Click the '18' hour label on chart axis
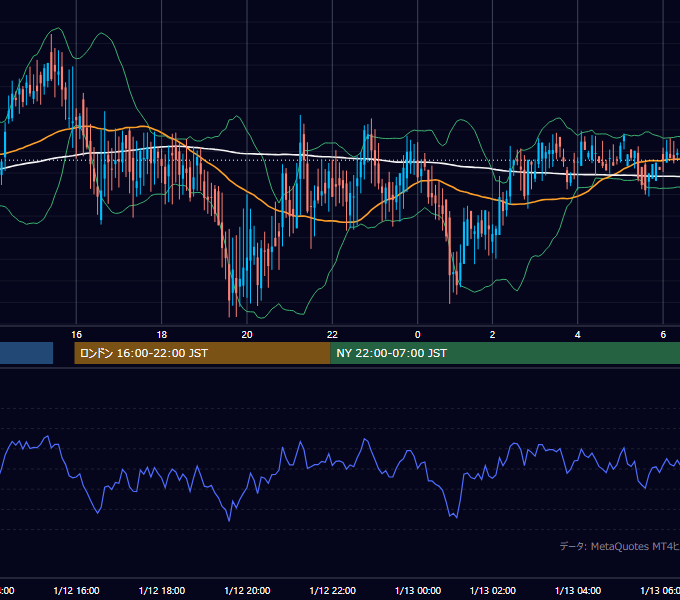680x600 pixels. (x=162, y=334)
